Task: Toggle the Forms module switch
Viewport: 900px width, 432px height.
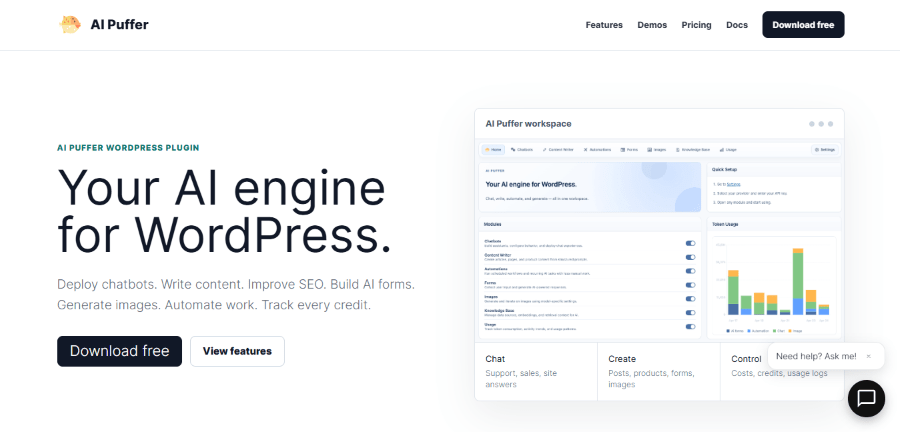Action: [690, 285]
